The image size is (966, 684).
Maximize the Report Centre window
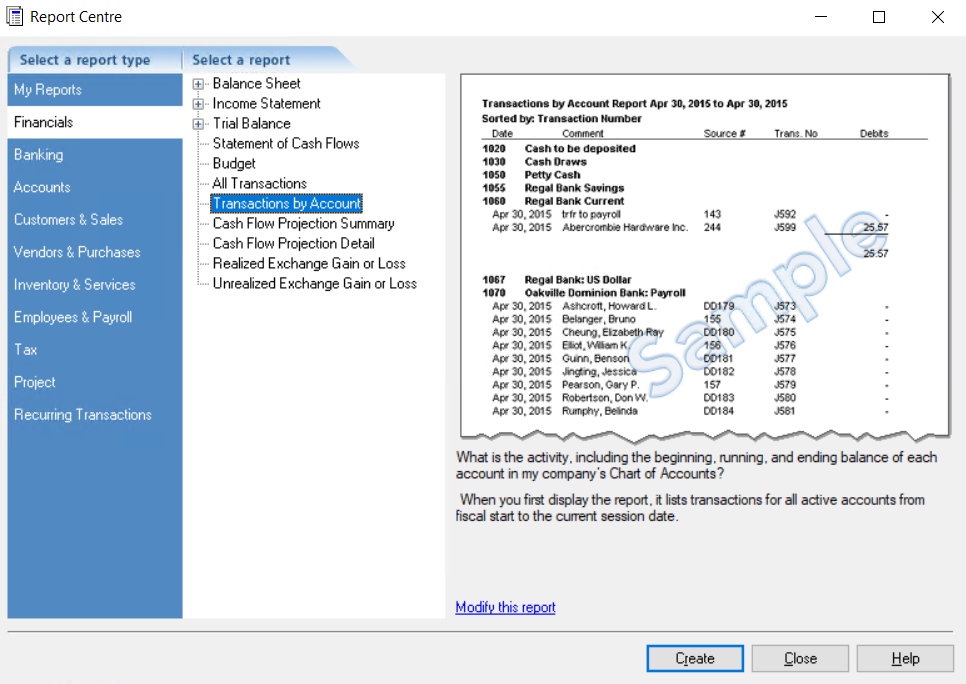879,17
